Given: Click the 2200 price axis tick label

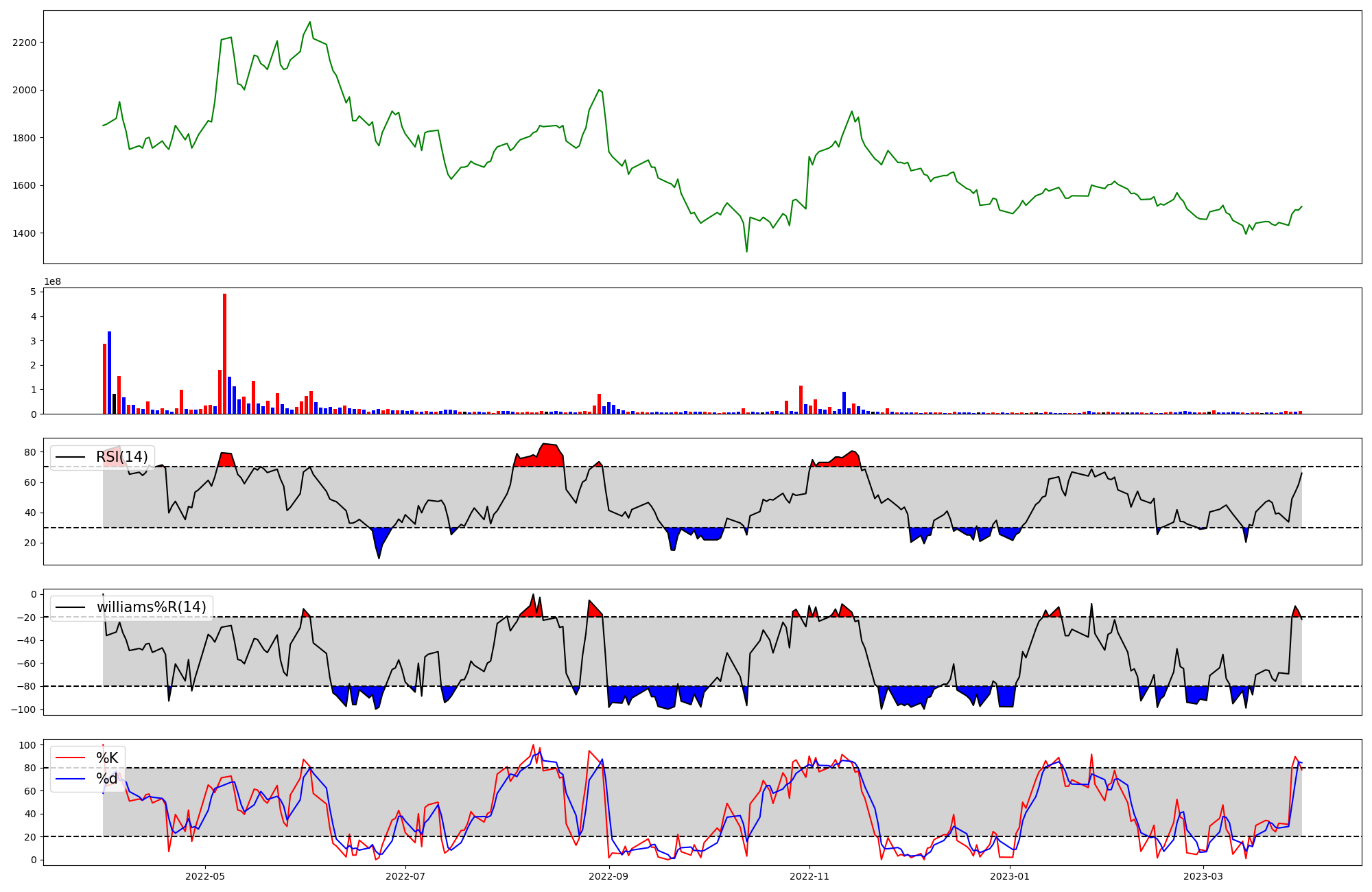Looking at the screenshot, I should point(25,43).
